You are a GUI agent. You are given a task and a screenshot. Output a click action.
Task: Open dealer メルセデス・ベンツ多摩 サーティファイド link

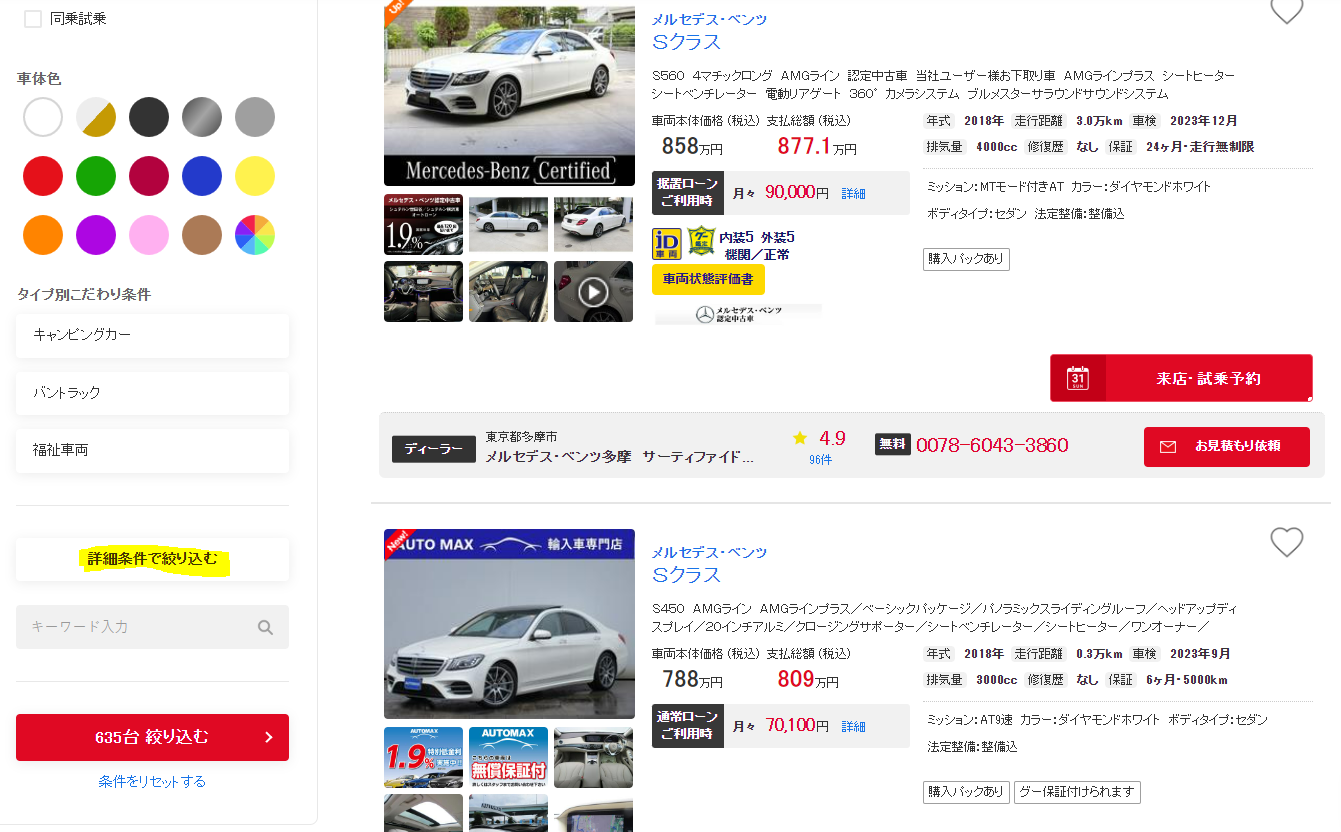[x=620, y=456]
